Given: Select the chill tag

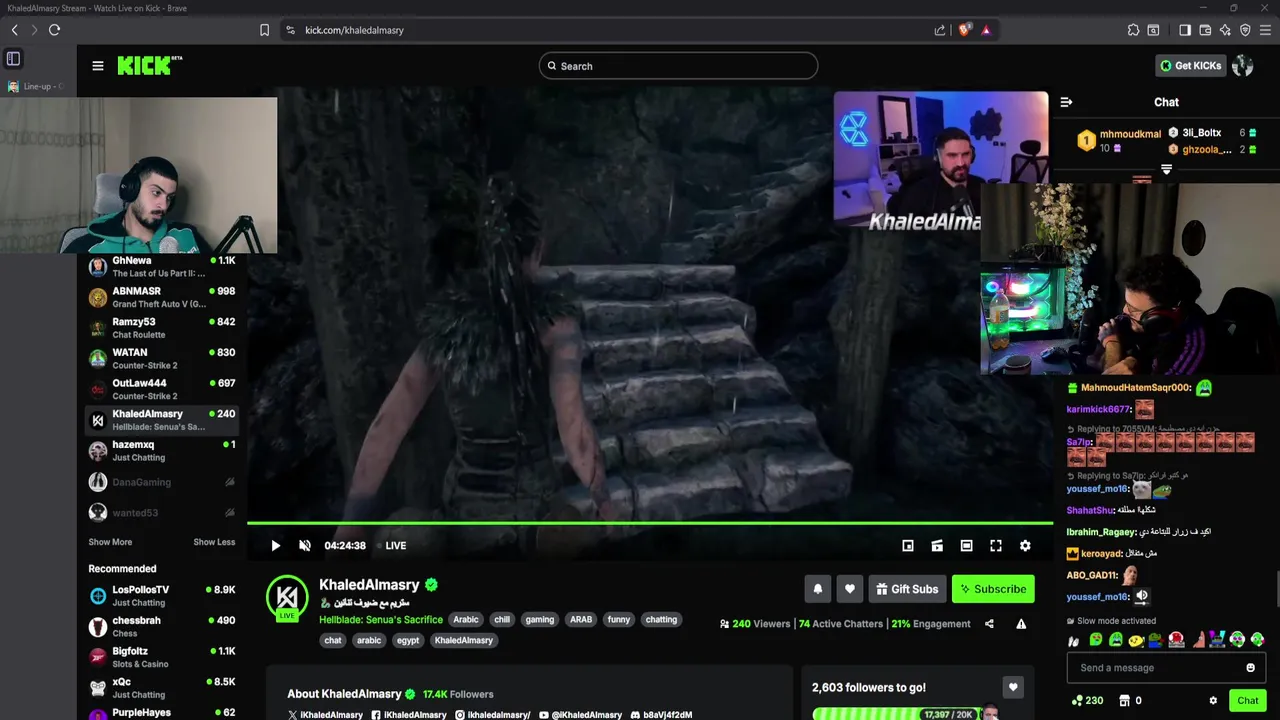Looking at the screenshot, I should tap(502, 620).
